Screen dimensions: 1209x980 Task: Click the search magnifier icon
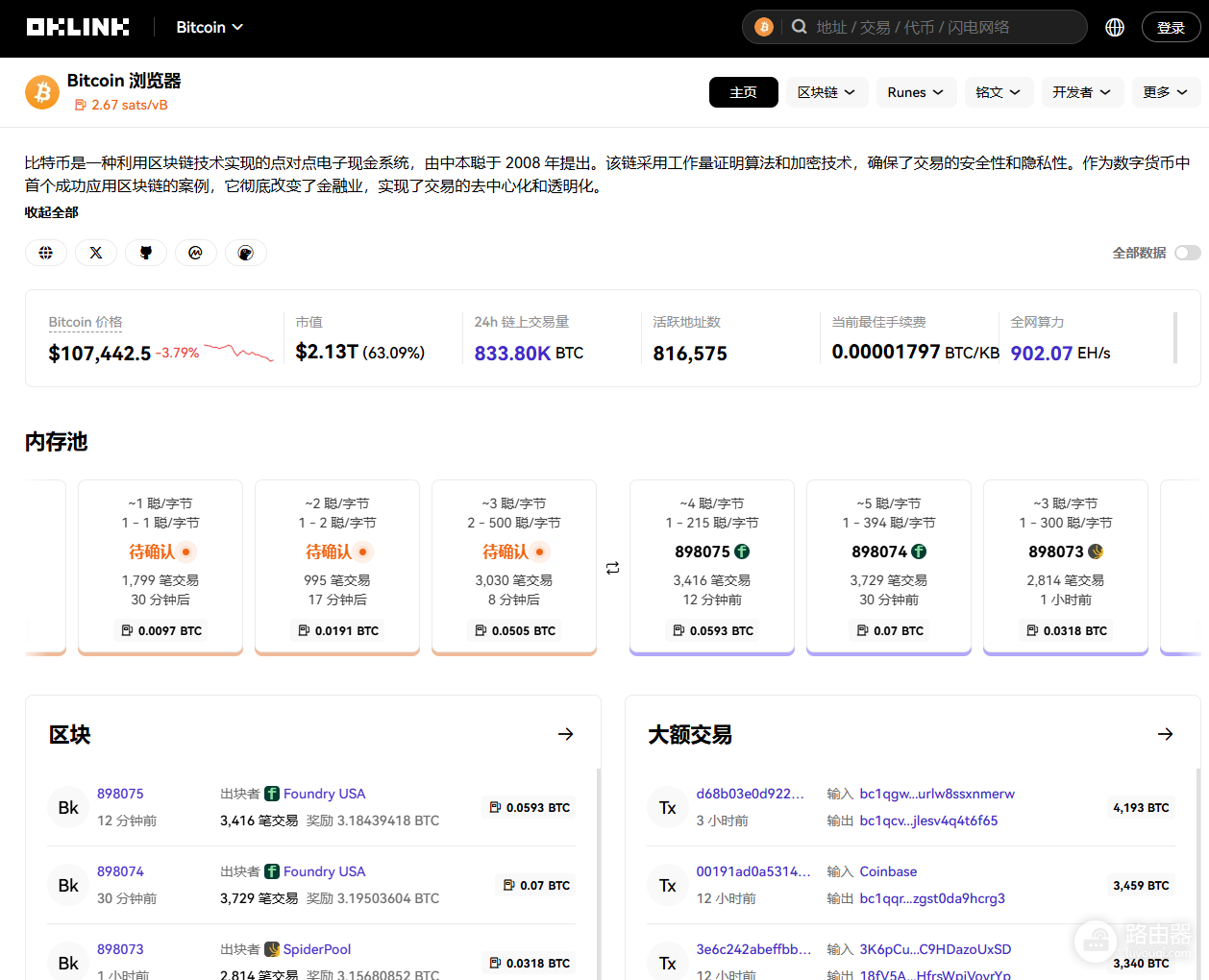[799, 27]
